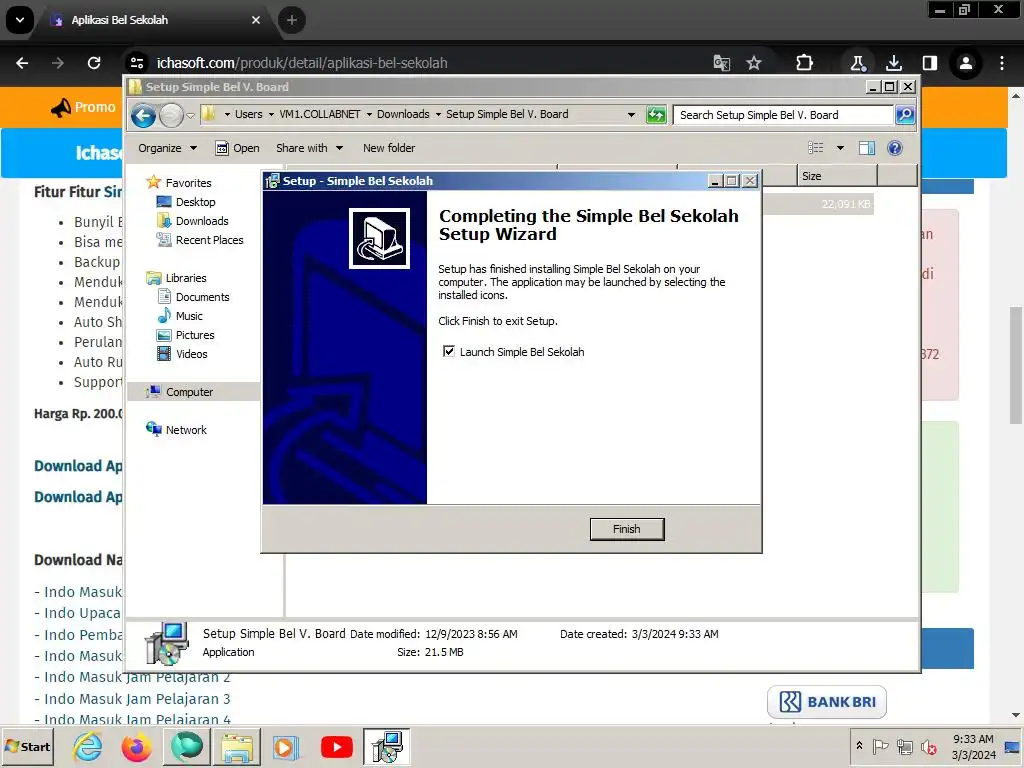This screenshot has height=768, width=1024.
Task: Open Chrome Labs flask icon
Action: pos(857,63)
